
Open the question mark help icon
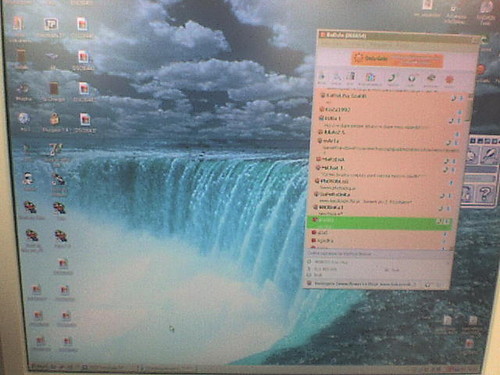[x=485, y=193]
